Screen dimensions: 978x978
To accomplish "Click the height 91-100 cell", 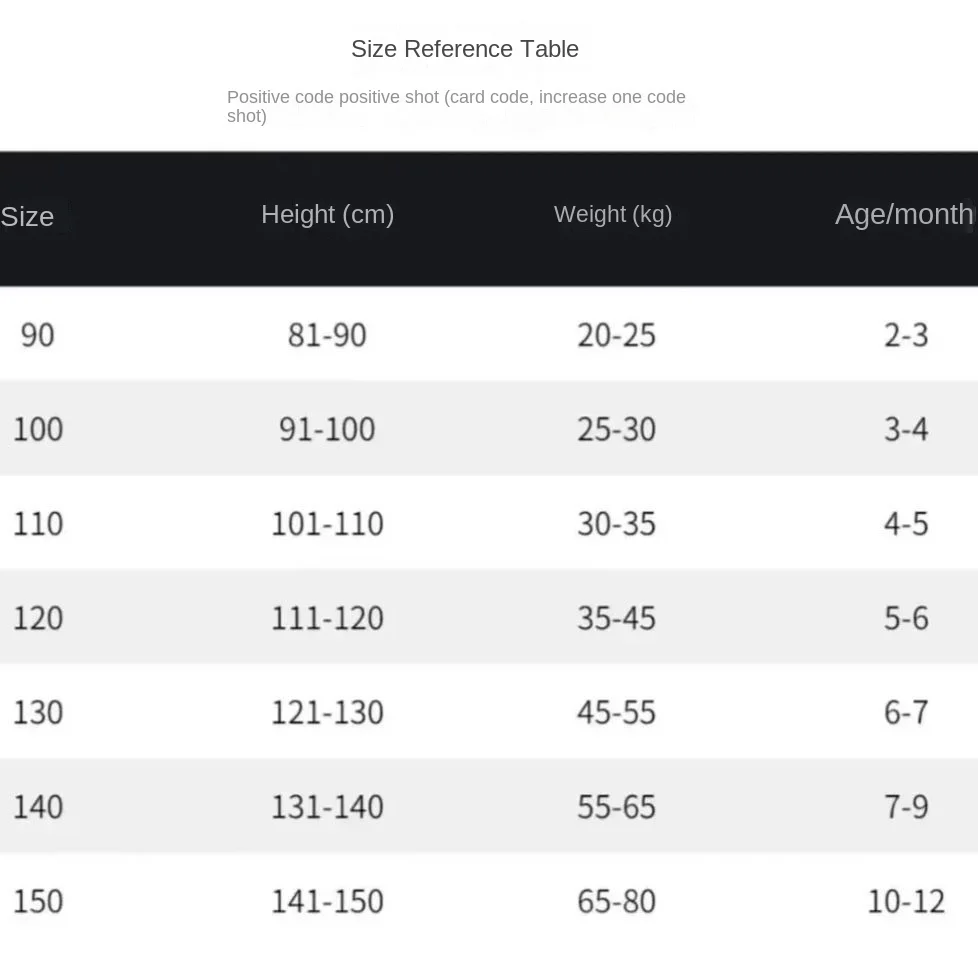I will click(327, 429).
